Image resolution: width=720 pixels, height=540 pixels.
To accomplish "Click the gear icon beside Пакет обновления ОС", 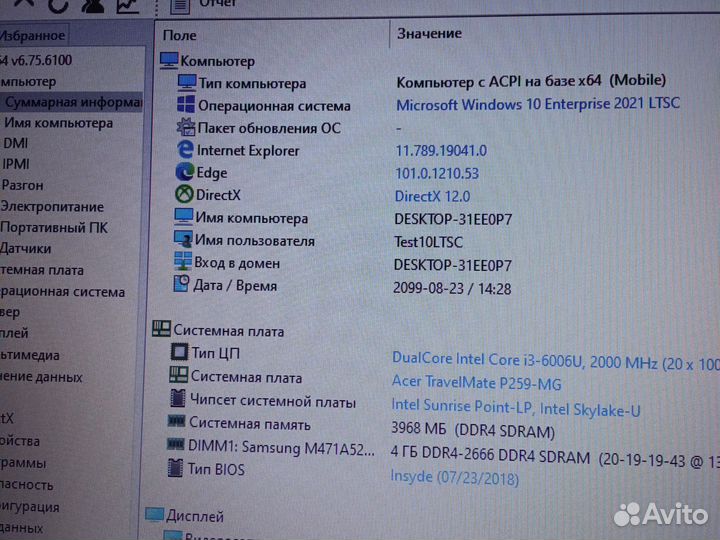I will coord(186,127).
